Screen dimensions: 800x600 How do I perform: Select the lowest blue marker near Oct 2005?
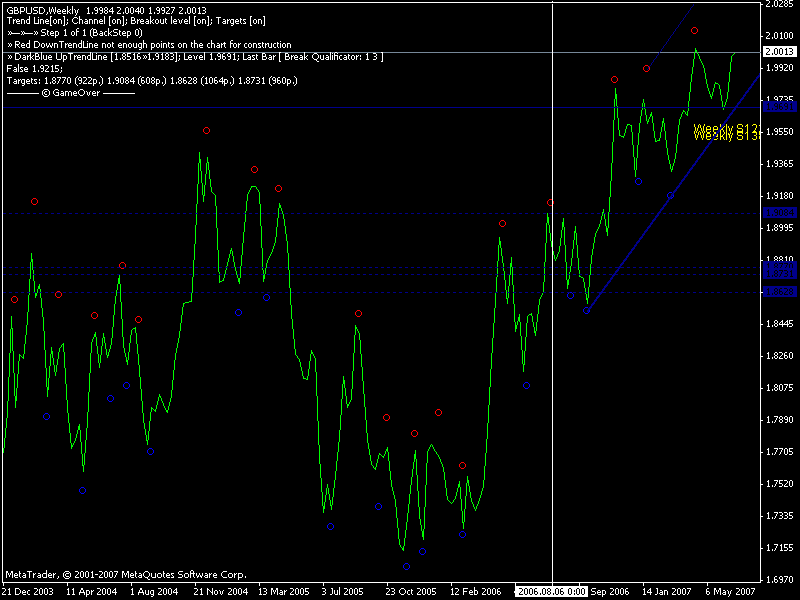pos(407,567)
